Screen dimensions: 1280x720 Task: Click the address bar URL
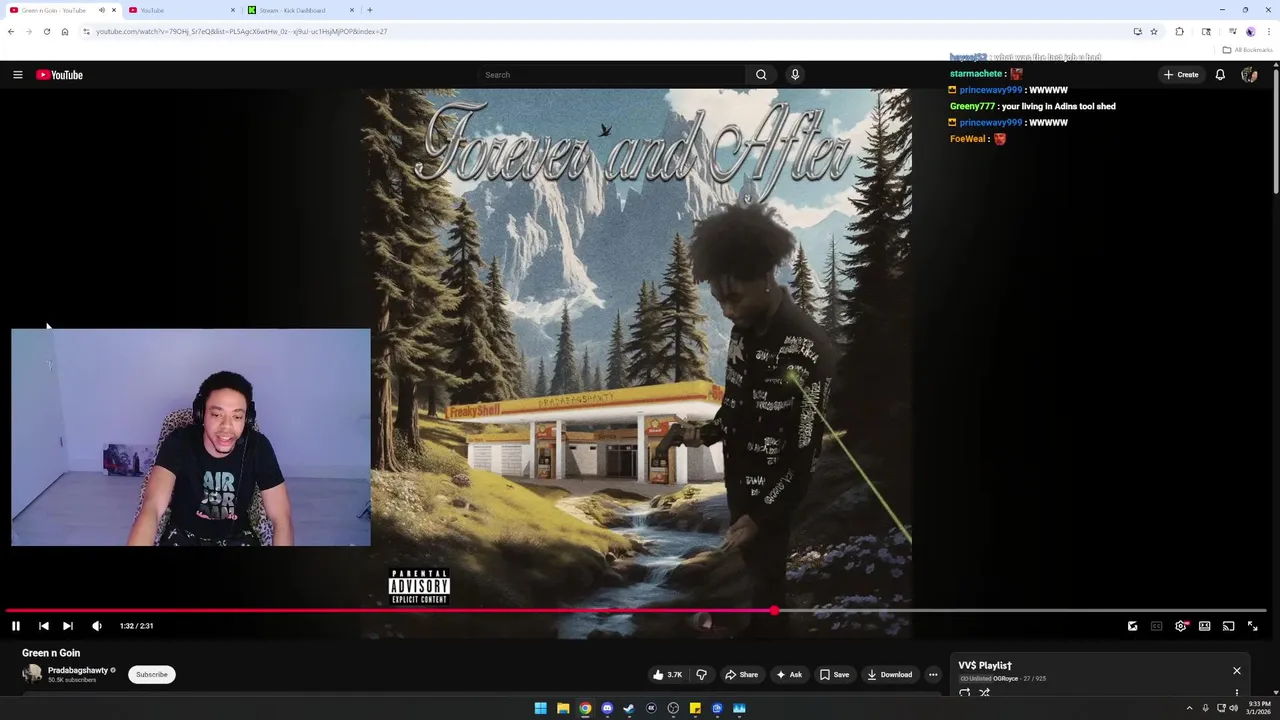tap(241, 31)
